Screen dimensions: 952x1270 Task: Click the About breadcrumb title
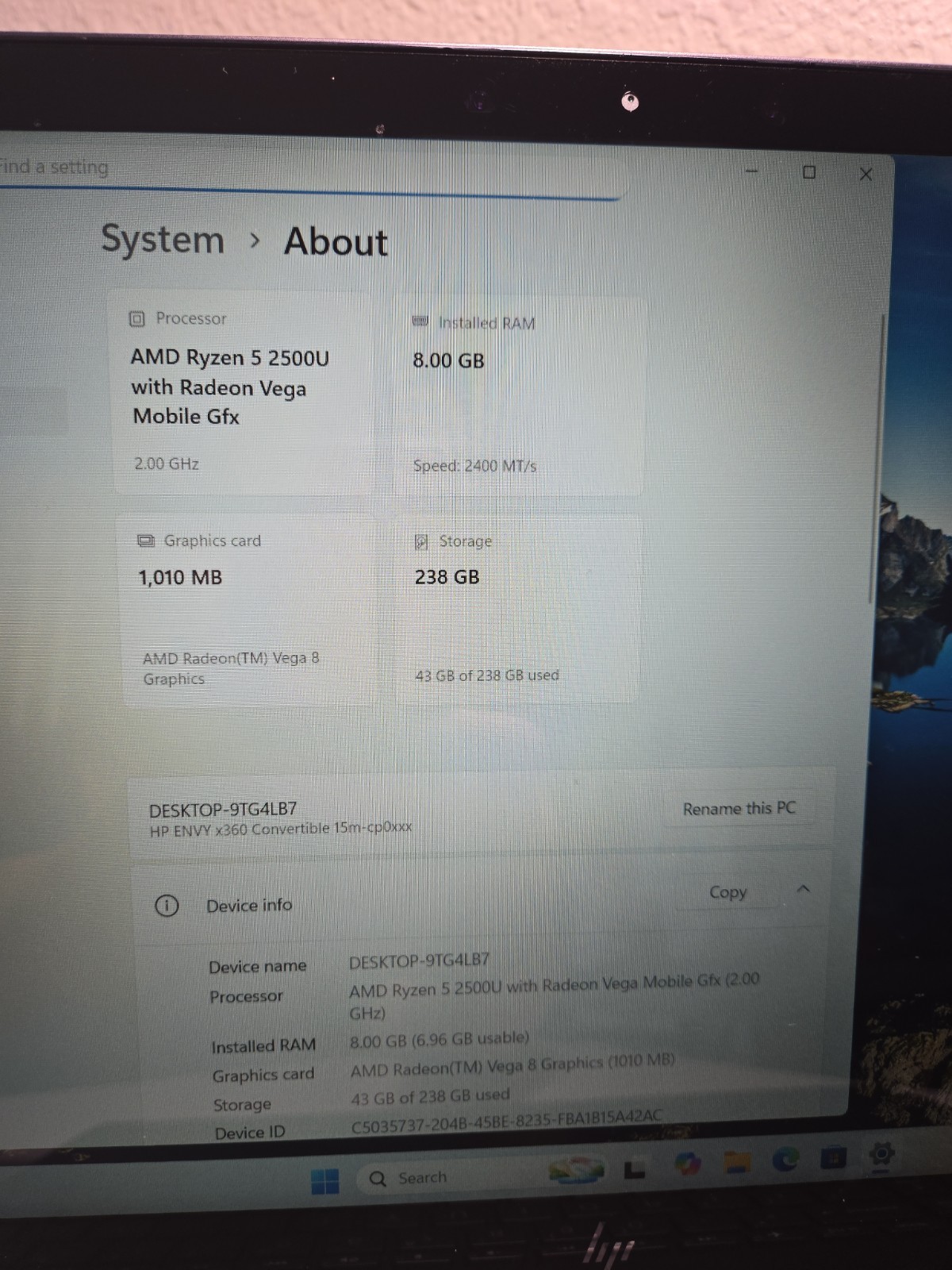pyautogui.click(x=336, y=242)
